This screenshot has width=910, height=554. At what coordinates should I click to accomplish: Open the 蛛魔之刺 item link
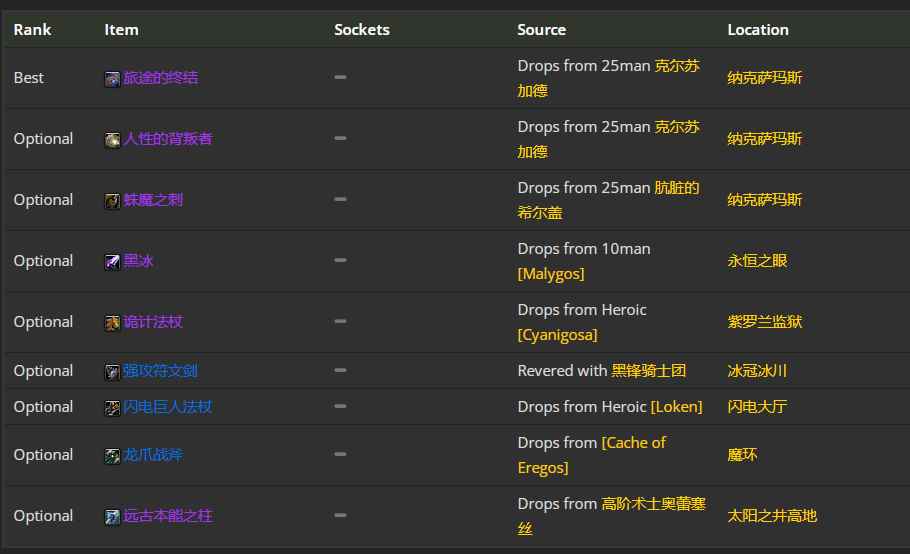click(x=153, y=200)
